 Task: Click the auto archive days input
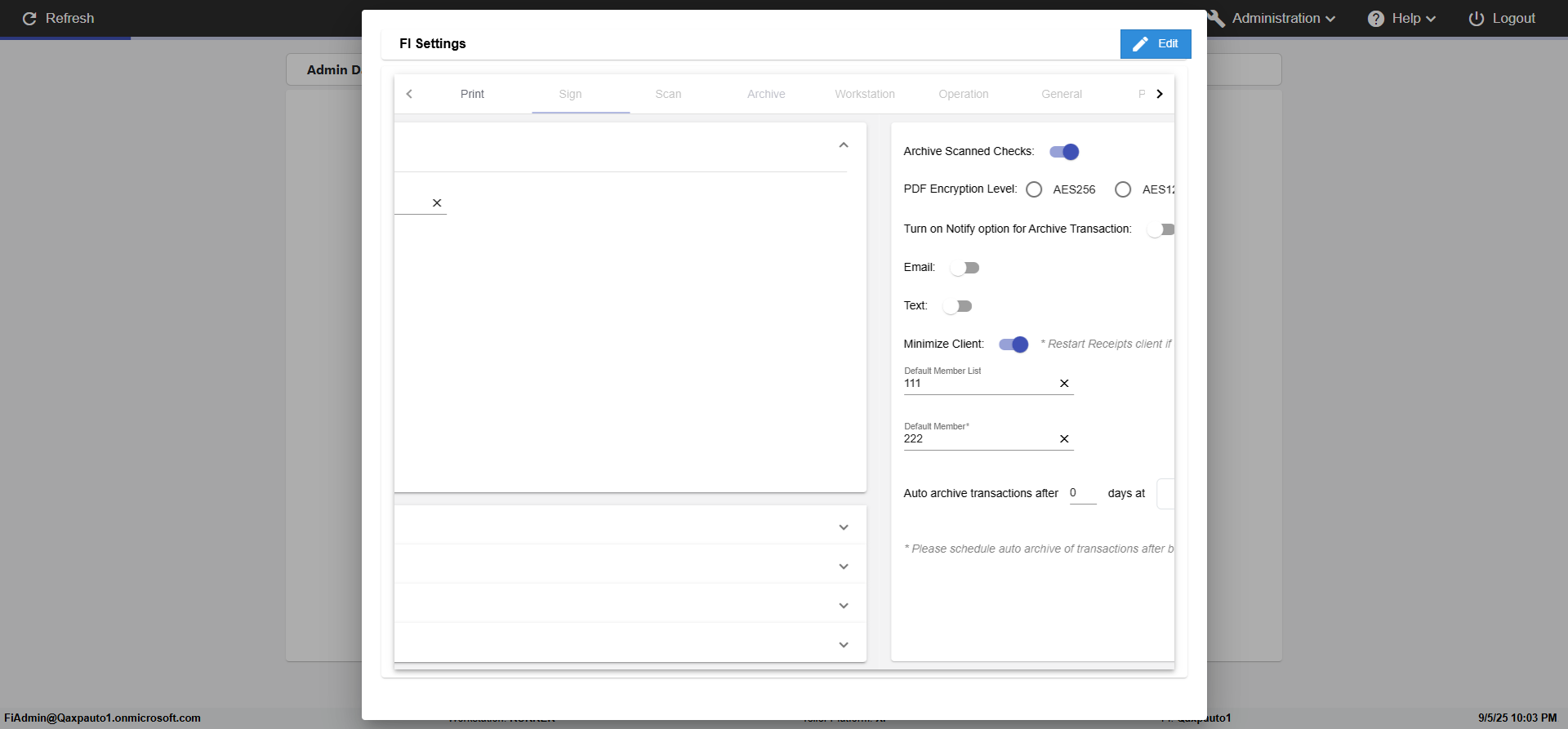pyautogui.click(x=1082, y=493)
